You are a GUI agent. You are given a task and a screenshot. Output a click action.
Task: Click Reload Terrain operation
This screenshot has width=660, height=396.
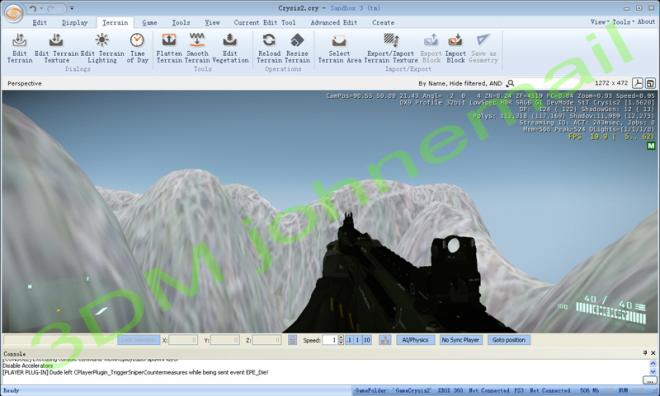point(269,48)
